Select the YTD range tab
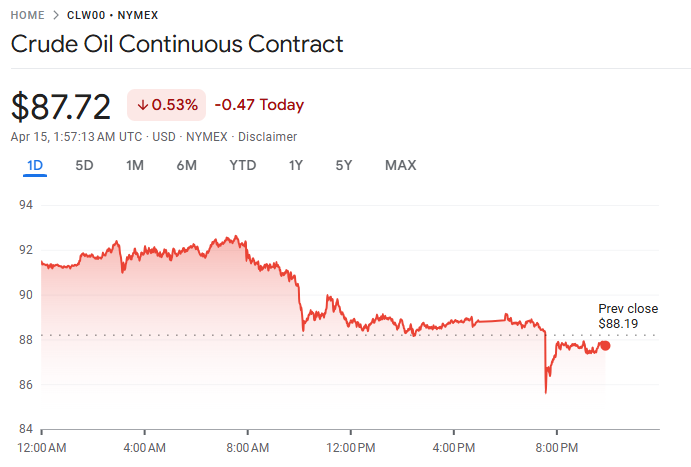 click(x=243, y=165)
